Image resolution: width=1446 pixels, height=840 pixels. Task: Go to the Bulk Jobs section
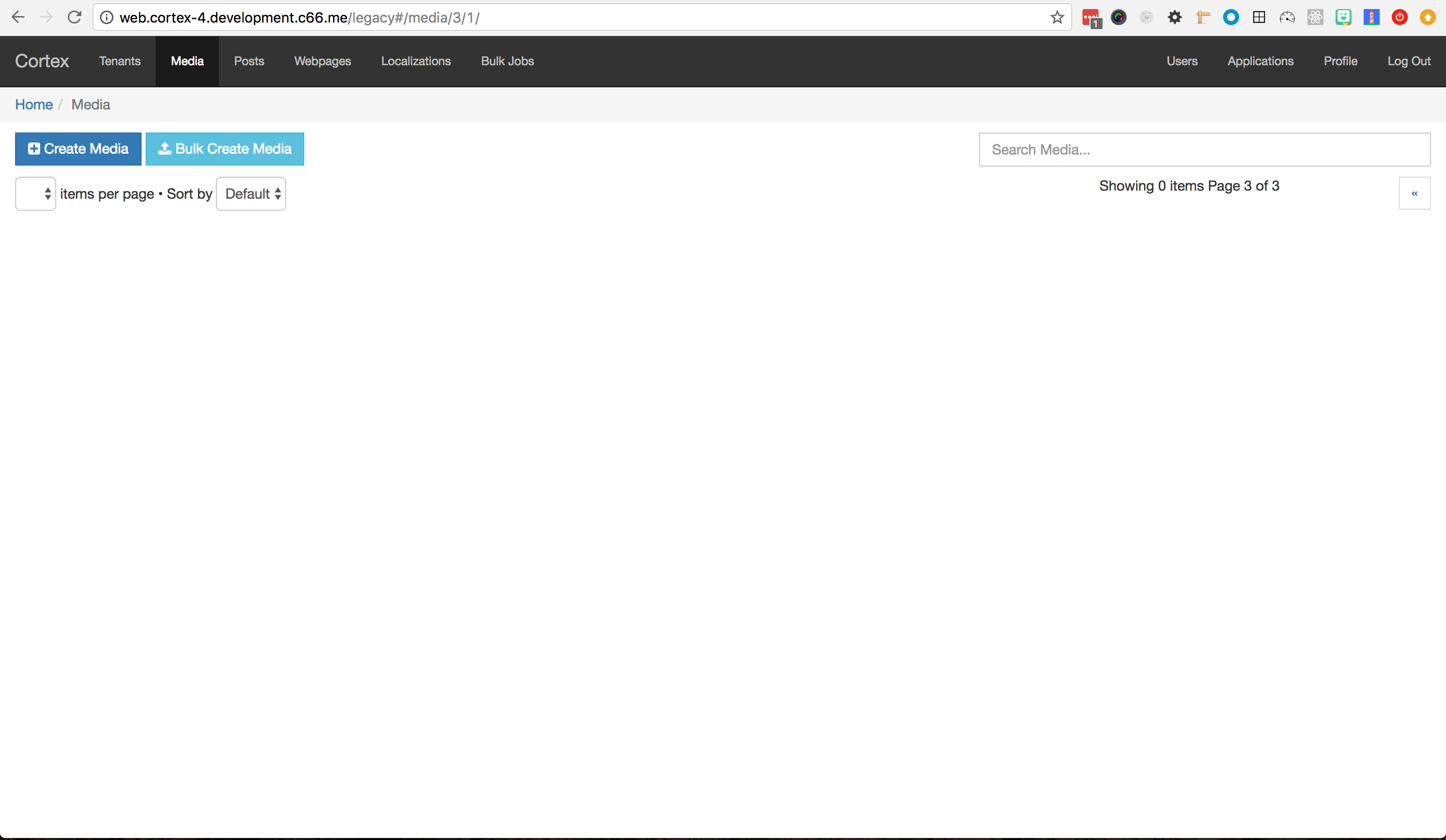point(507,61)
